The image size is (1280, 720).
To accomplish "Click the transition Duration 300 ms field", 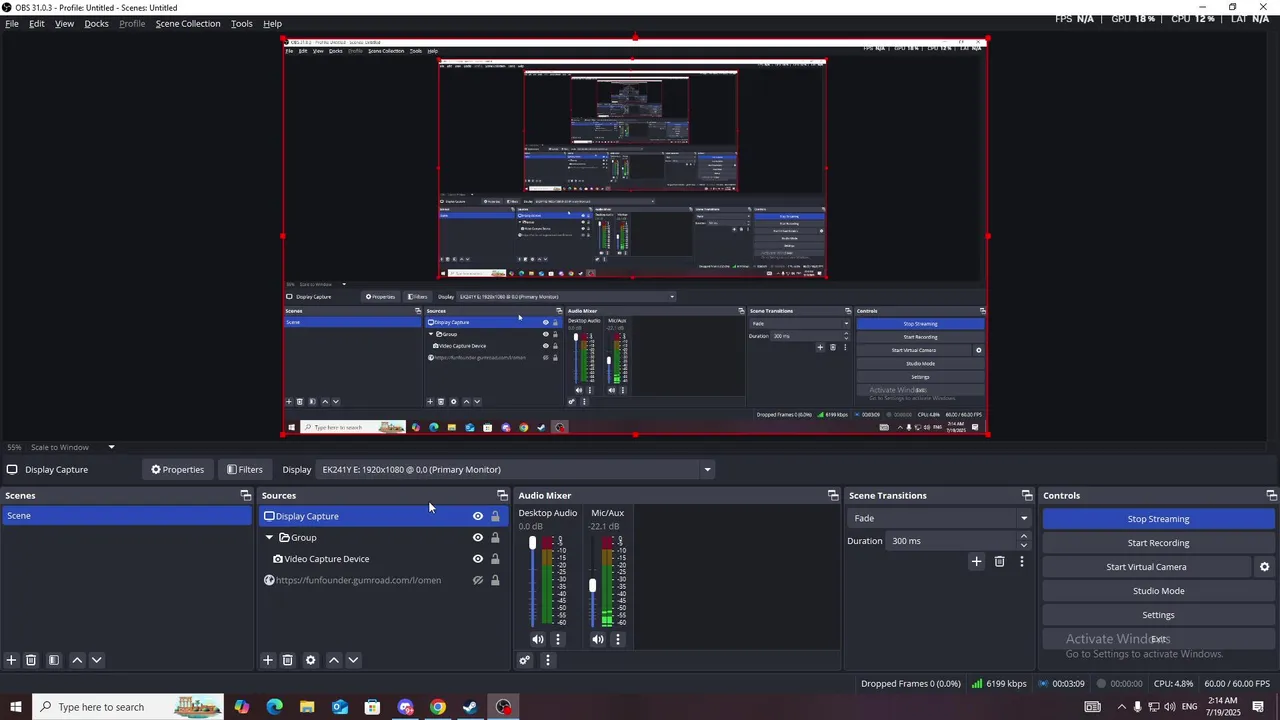I will [x=950, y=541].
